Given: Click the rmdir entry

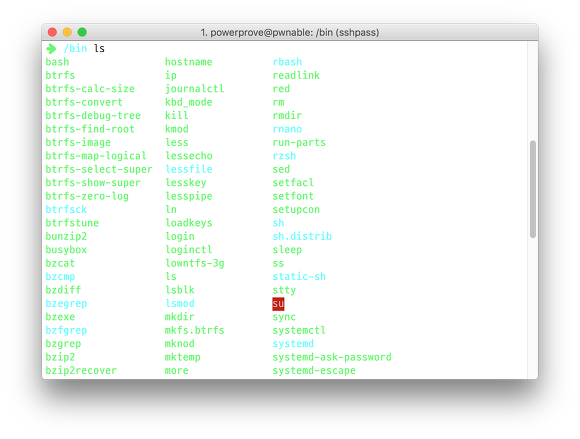Looking at the screenshot, I should coord(287,115).
